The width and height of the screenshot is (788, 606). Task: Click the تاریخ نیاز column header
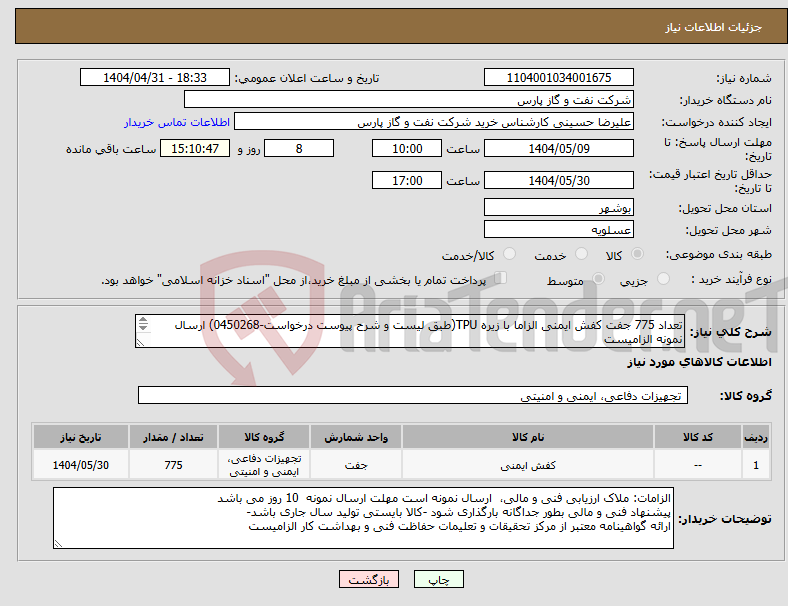click(x=80, y=437)
